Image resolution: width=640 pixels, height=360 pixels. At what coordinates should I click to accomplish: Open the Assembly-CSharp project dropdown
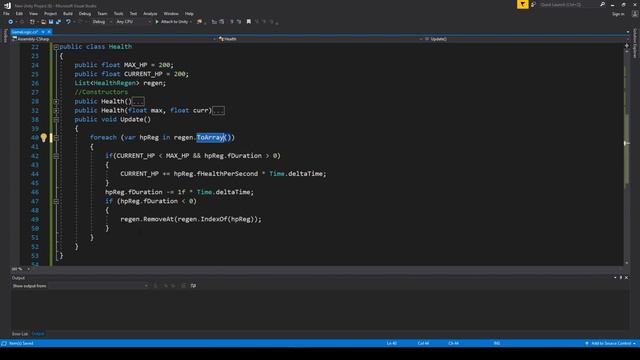(x=114, y=39)
